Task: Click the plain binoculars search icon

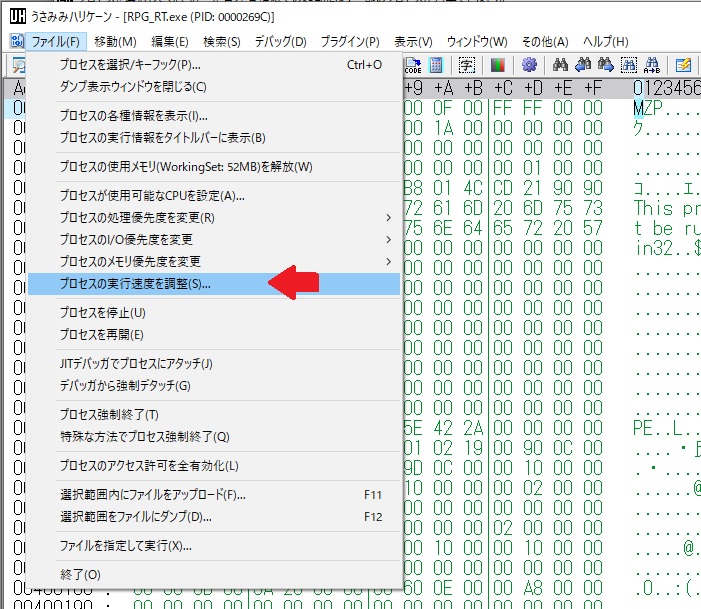Action: coord(560,65)
